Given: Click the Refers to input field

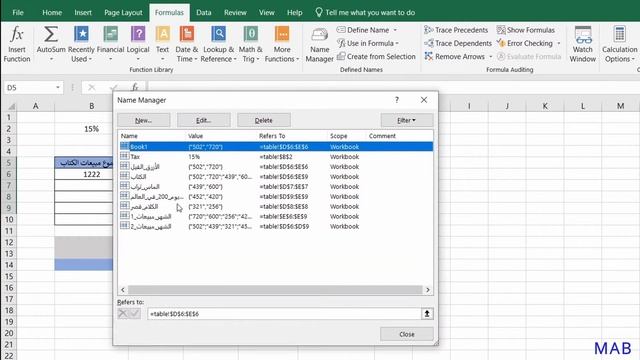Looking at the screenshot, I should click(x=284, y=313).
